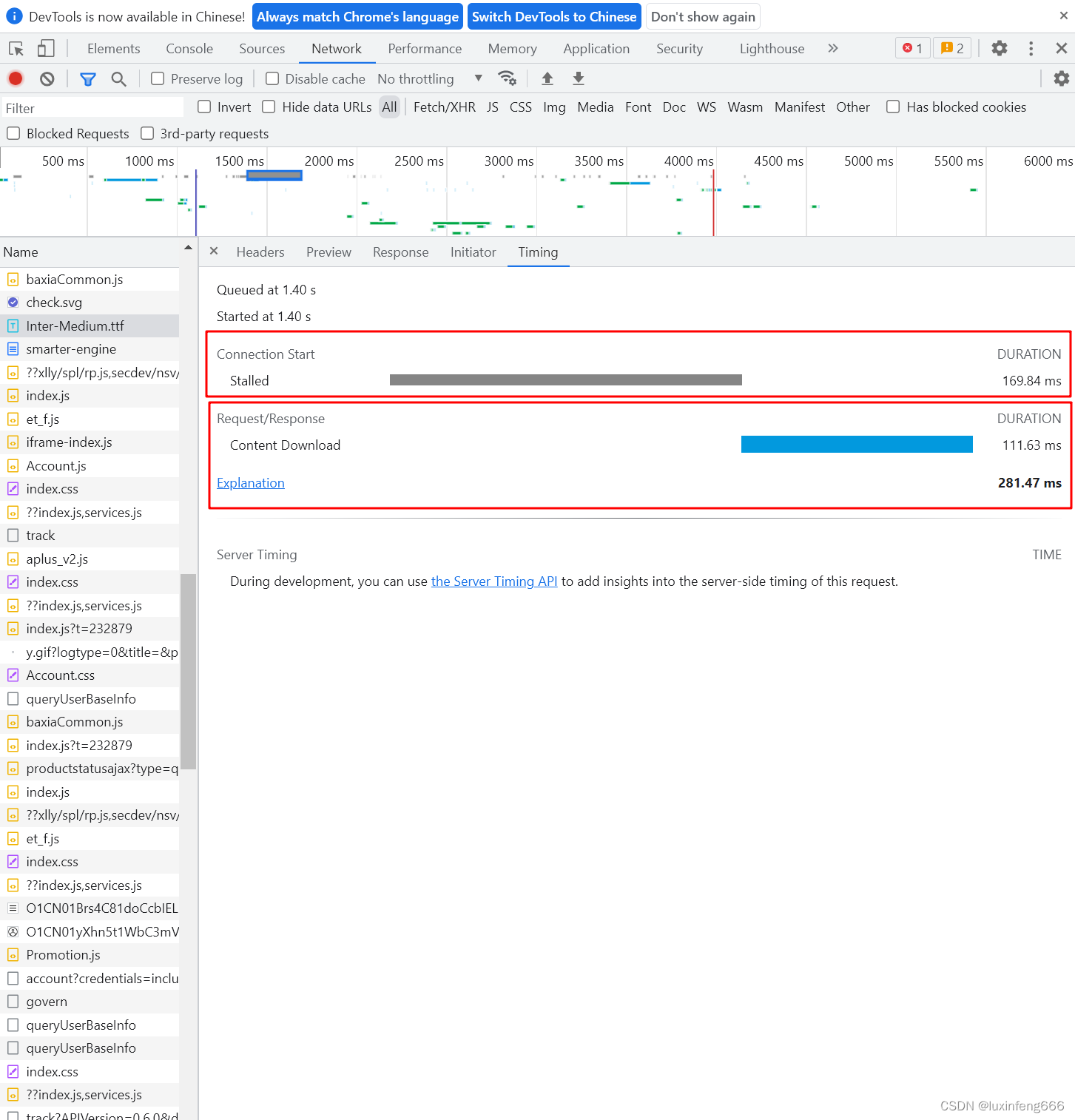Screen dimensions: 1075x1120
Task: Open the DevTools three-dot menu
Action: (x=1031, y=49)
